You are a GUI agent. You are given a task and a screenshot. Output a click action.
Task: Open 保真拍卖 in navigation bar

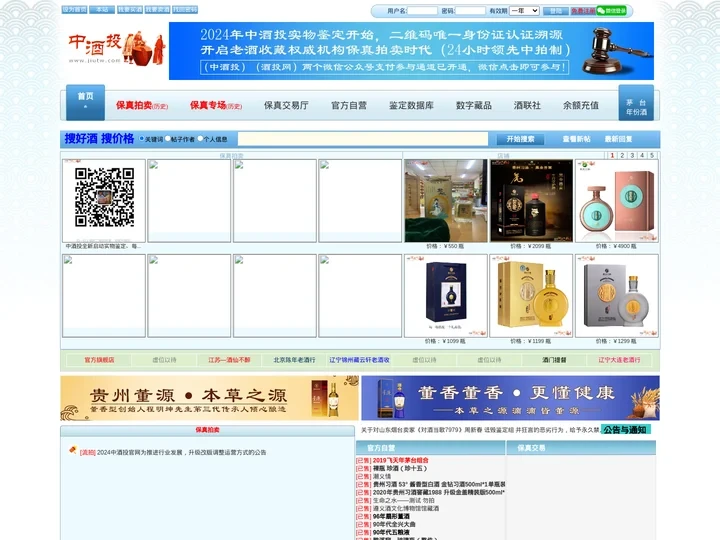[x=141, y=106]
